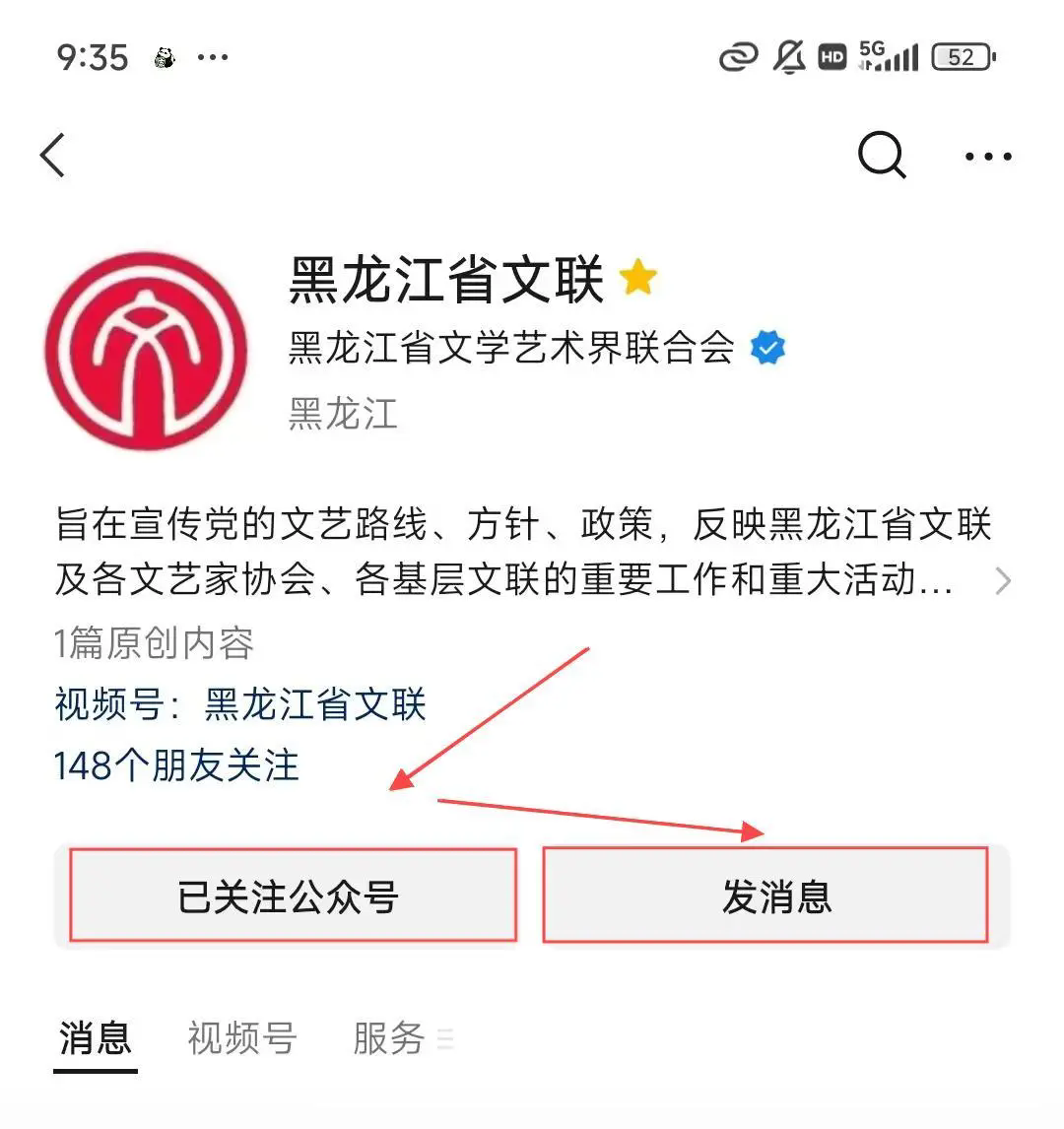Click the muted bell status icon

pyautogui.click(x=789, y=57)
